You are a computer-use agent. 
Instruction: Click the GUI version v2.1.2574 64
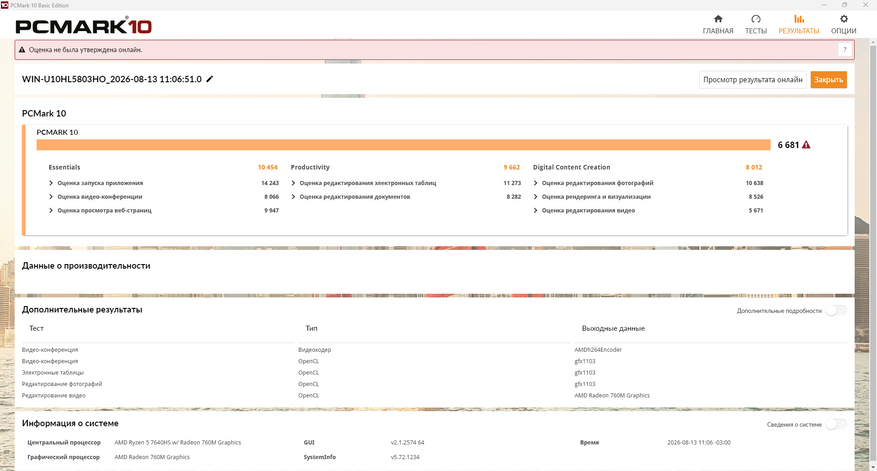[x=407, y=442]
